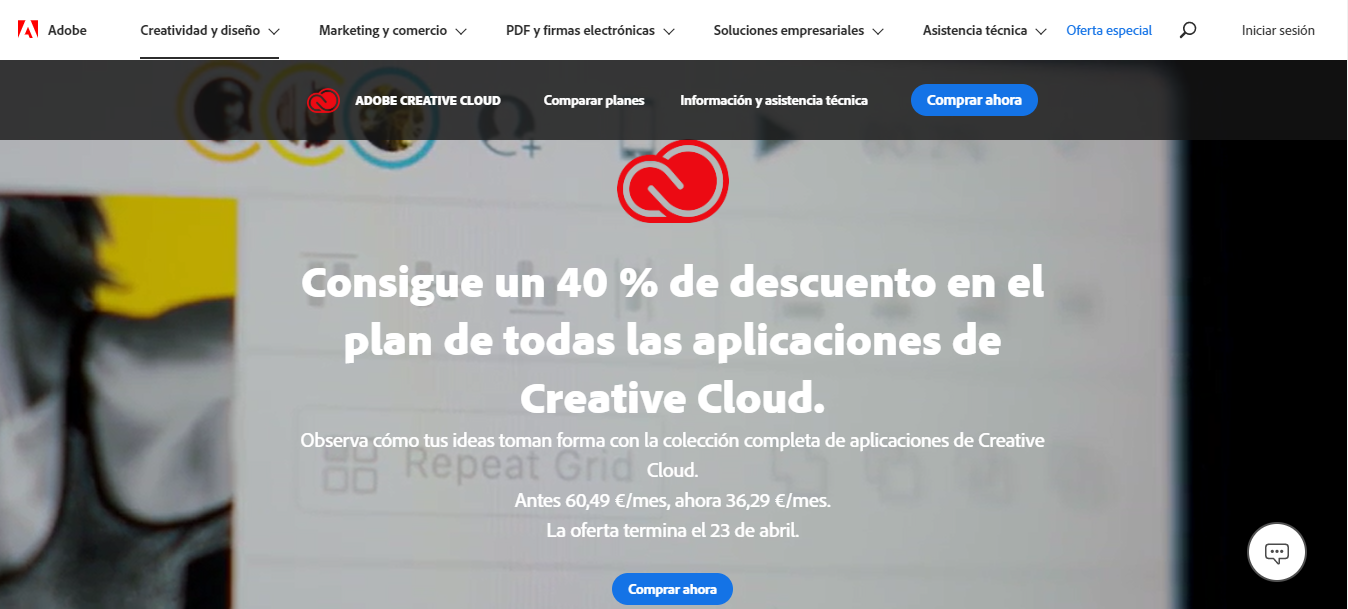The width and height of the screenshot is (1348, 609).
Task: Open the Oferta especial link
Action: (x=1109, y=30)
